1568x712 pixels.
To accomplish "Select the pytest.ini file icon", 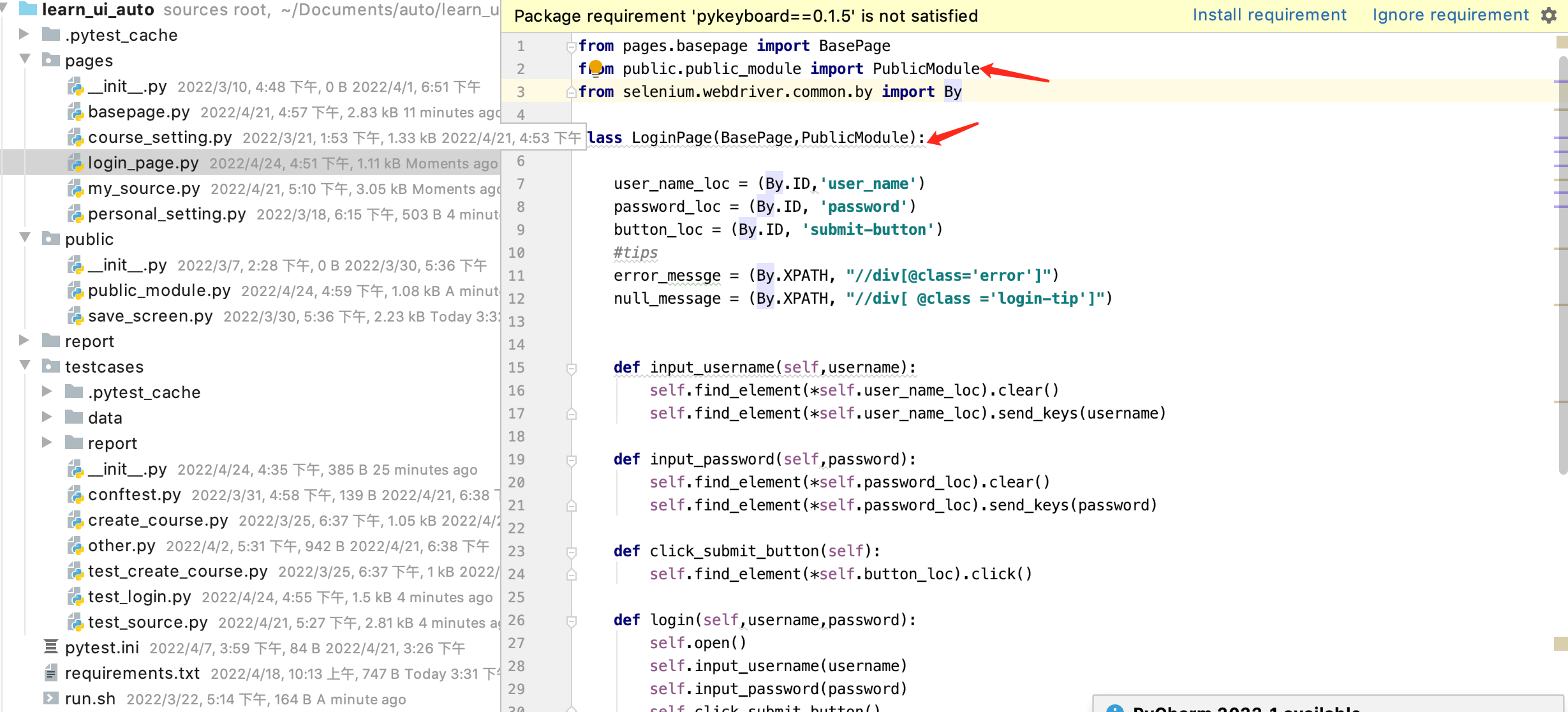I will [x=51, y=647].
